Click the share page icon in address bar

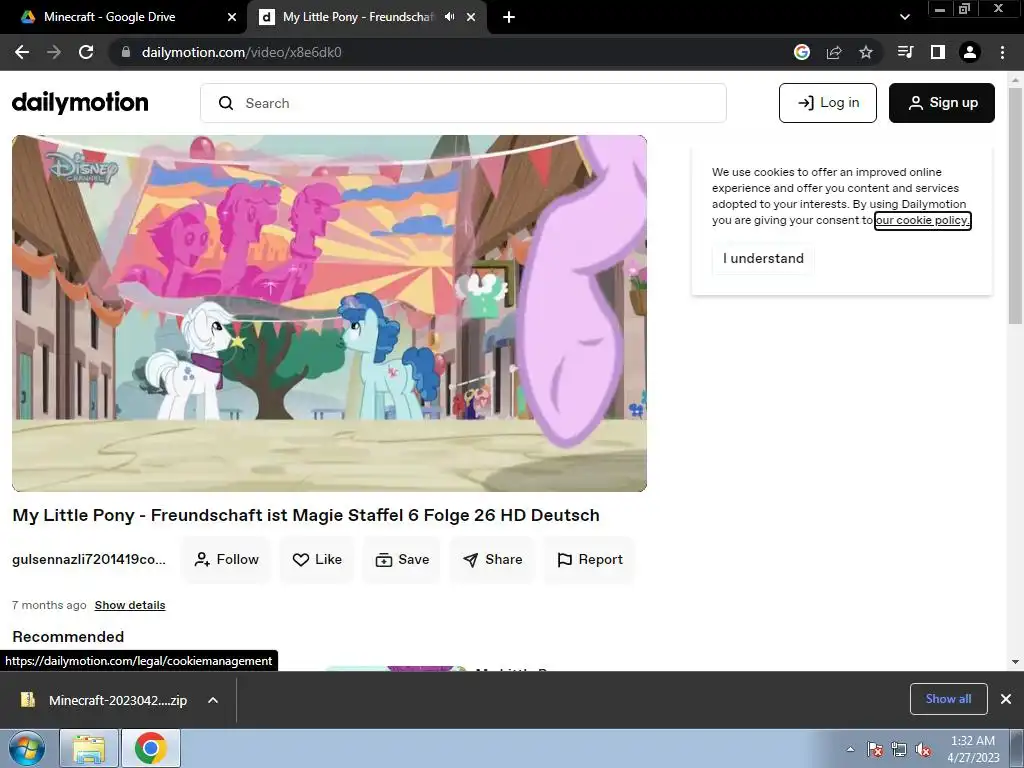click(x=834, y=52)
